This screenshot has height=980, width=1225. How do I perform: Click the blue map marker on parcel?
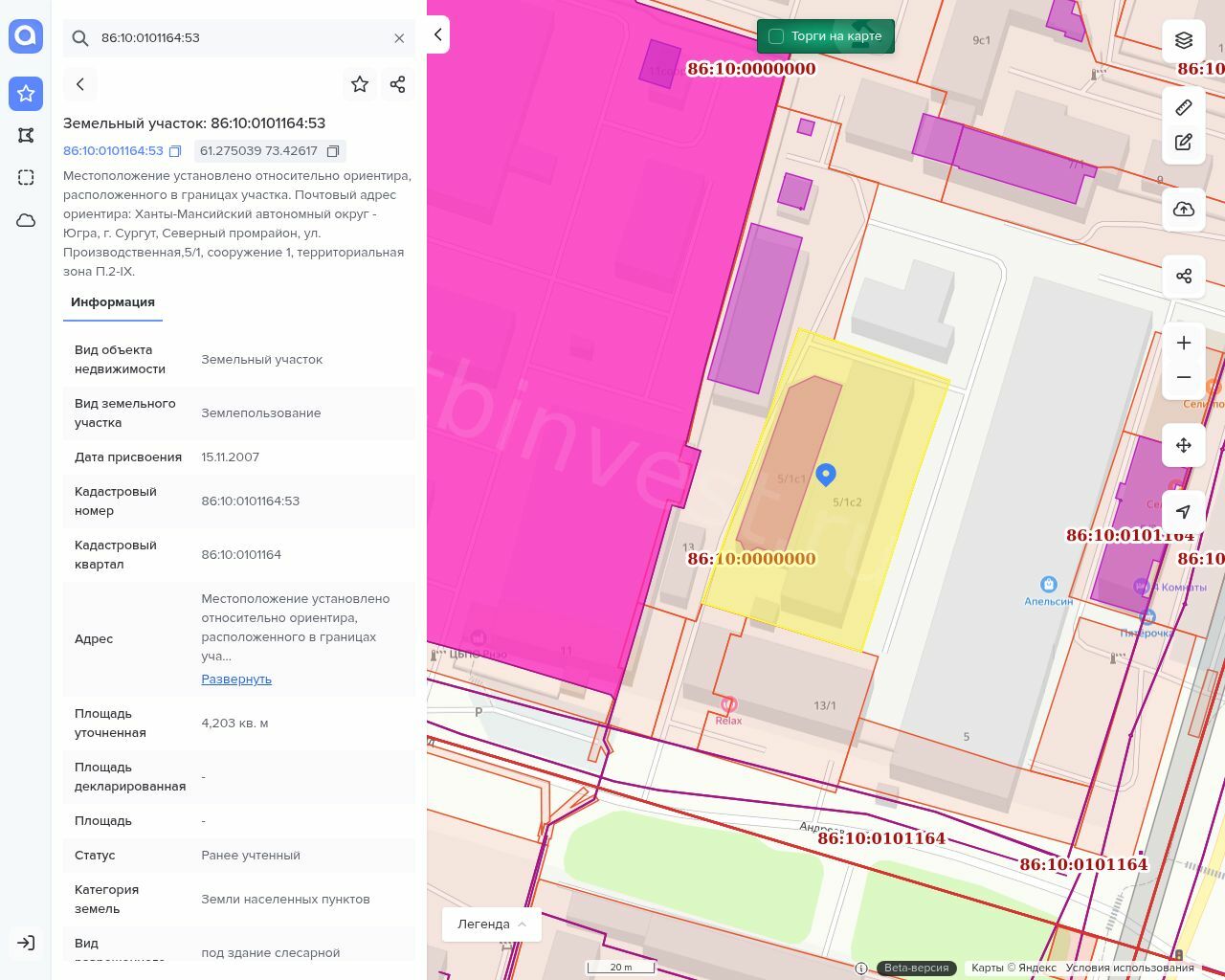pos(826,474)
